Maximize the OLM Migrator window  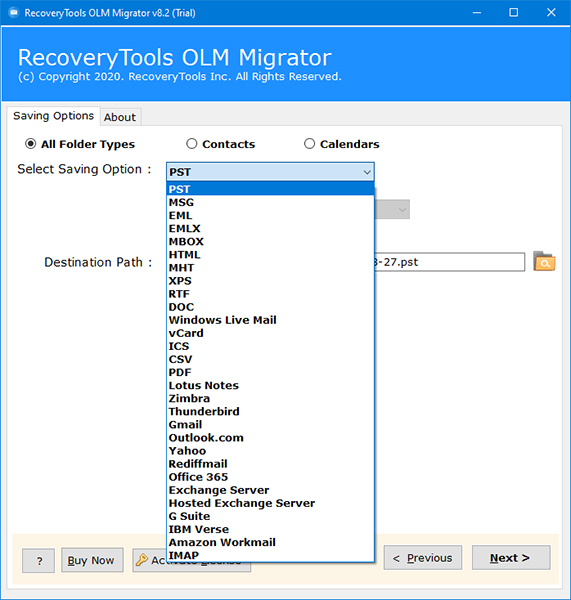[514, 13]
